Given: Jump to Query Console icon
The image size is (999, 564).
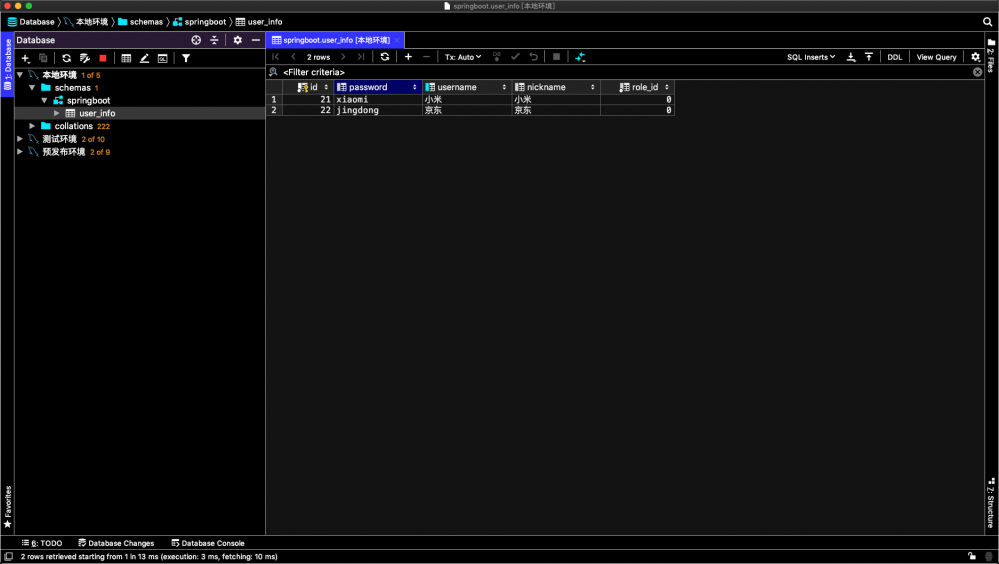Looking at the screenshot, I should (x=162, y=58).
